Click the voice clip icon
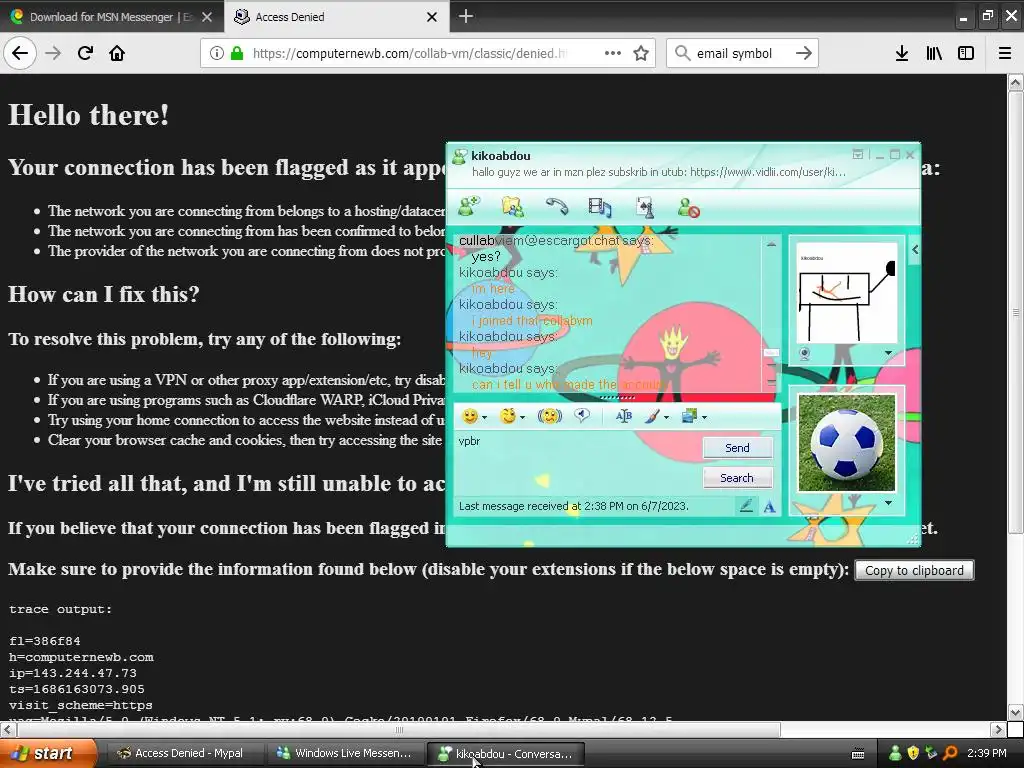Image resolution: width=1024 pixels, height=768 pixels. pos(582,415)
